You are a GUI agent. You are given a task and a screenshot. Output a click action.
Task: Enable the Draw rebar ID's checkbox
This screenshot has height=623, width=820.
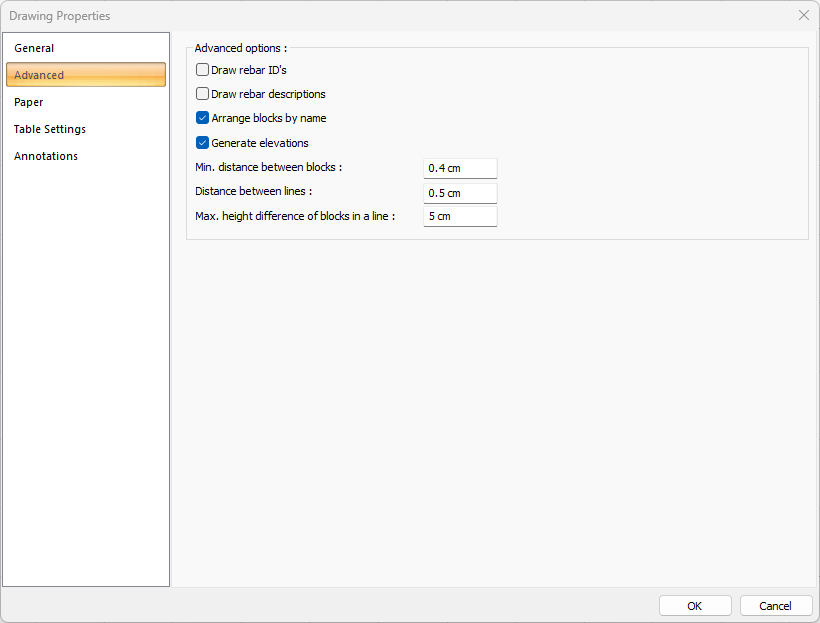[x=203, y=70]
